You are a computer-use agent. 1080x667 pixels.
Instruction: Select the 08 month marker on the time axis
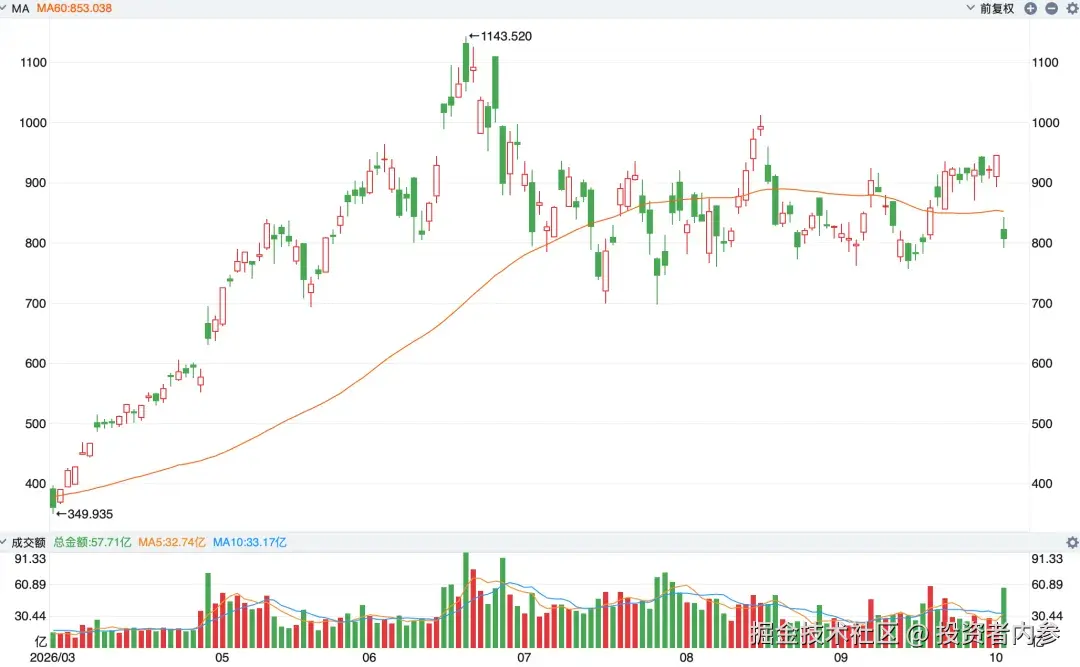[x=686, y=657]
